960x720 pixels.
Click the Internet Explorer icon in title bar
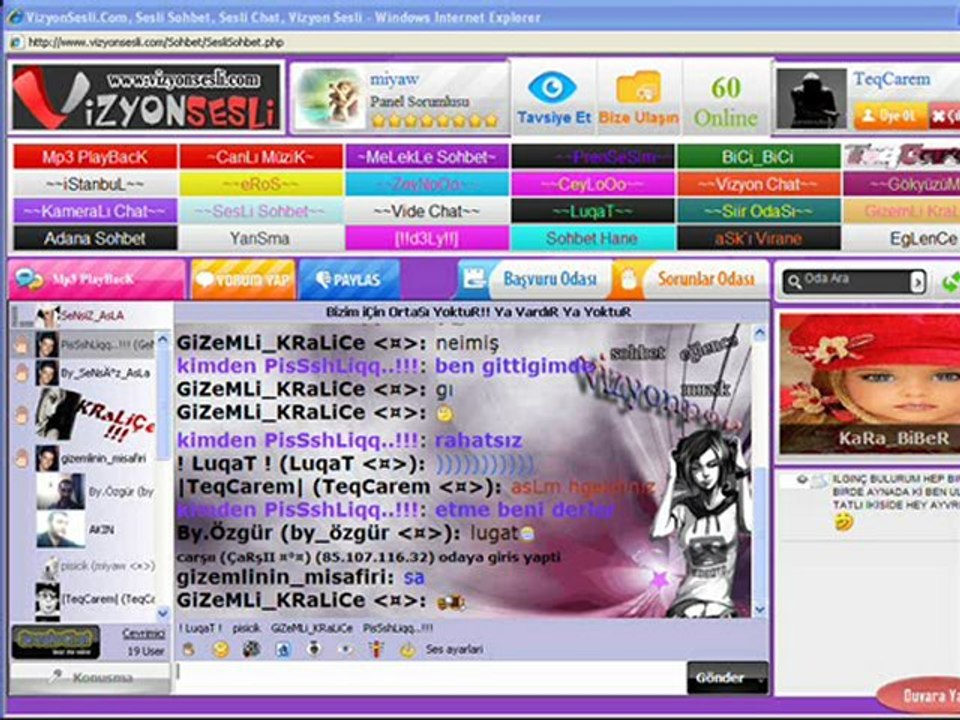click(x=15, y=17)
